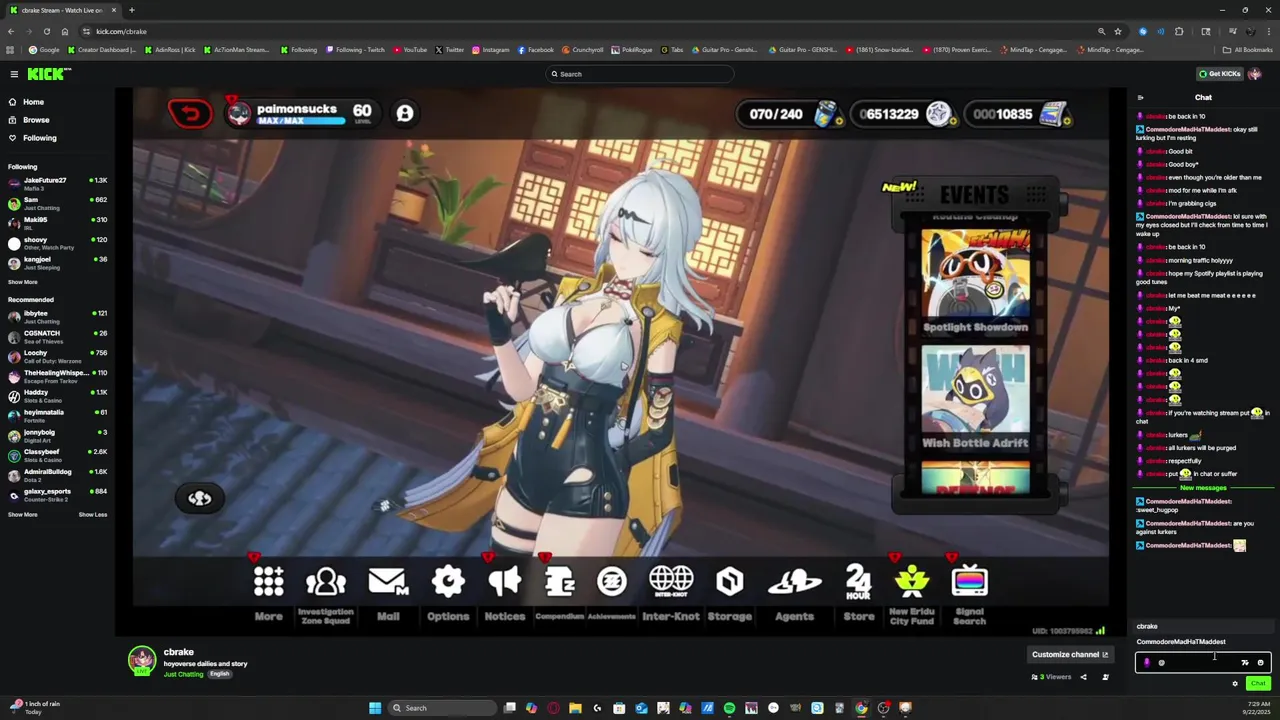Collapse Recommended list with Show Less

tap(93, 515)
